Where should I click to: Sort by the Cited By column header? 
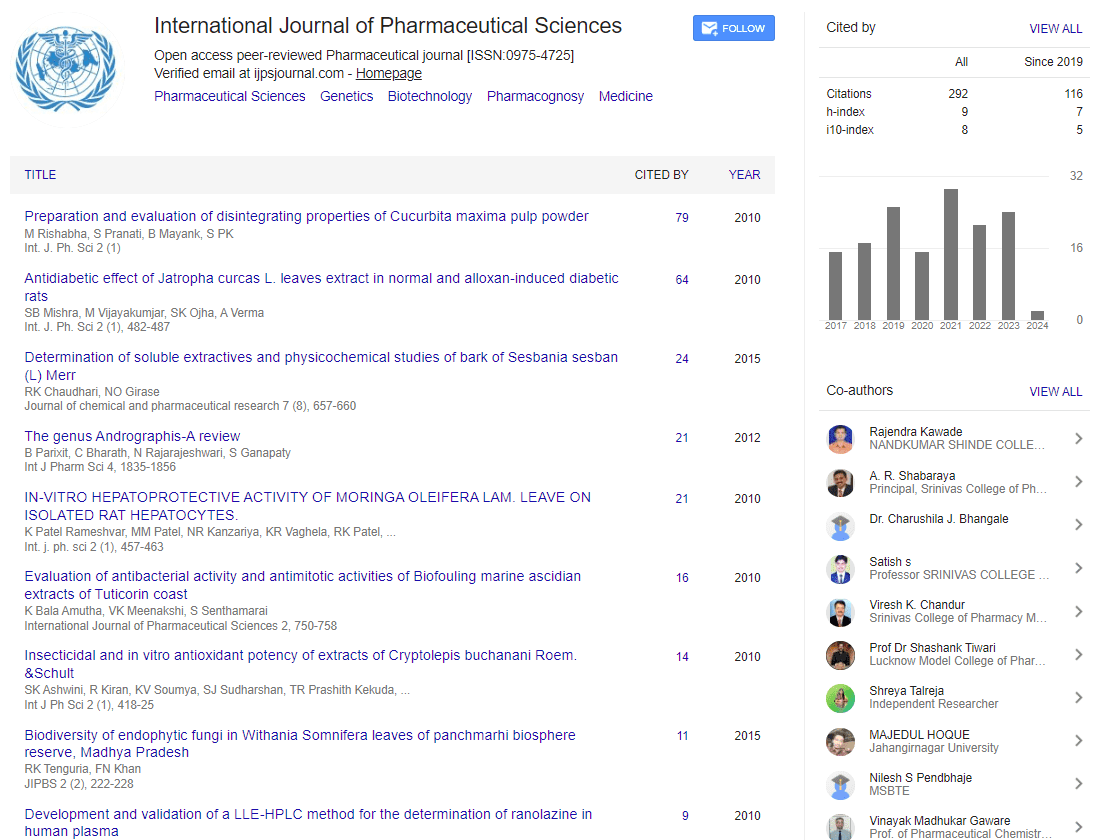661,175
